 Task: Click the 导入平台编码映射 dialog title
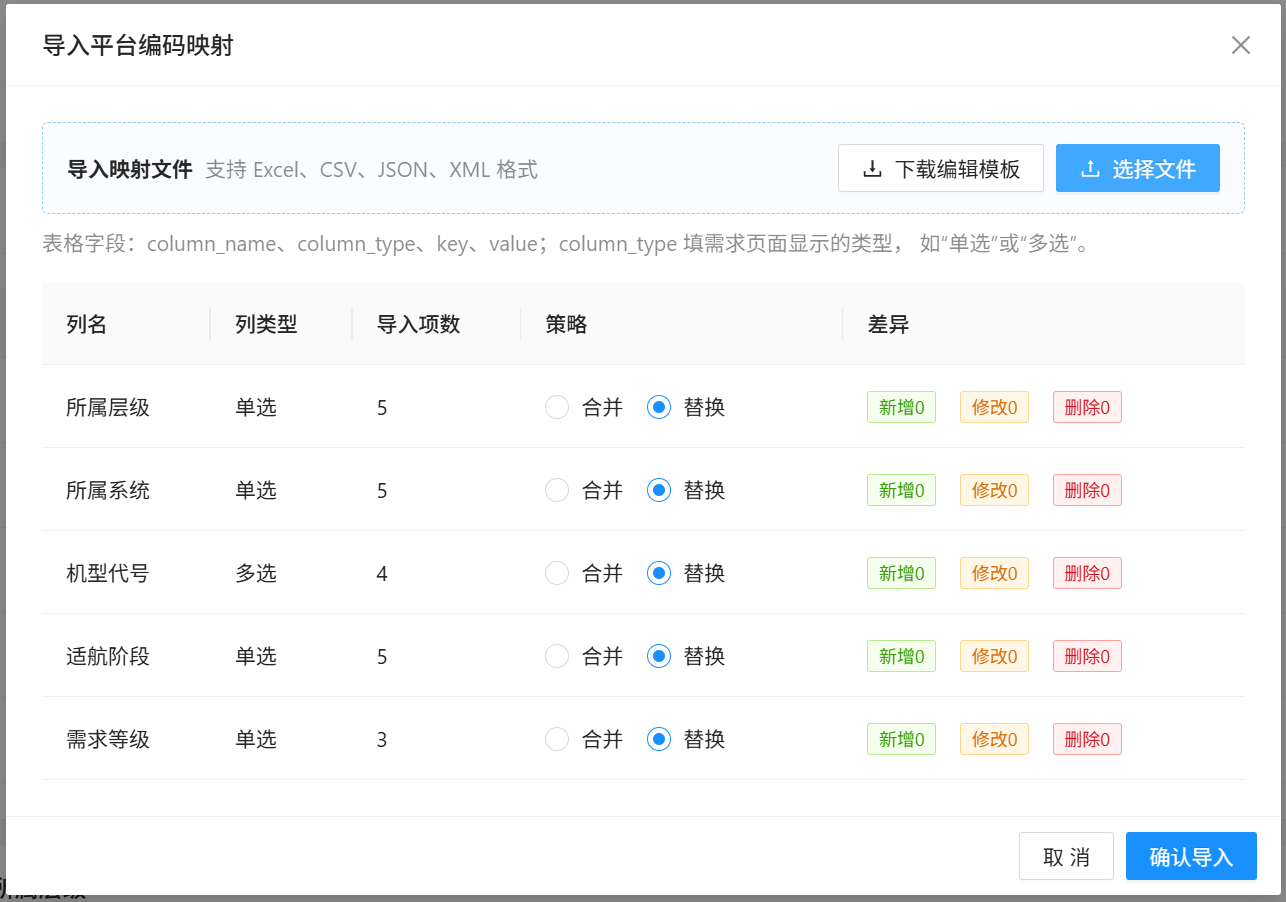[x=138, y=45]
